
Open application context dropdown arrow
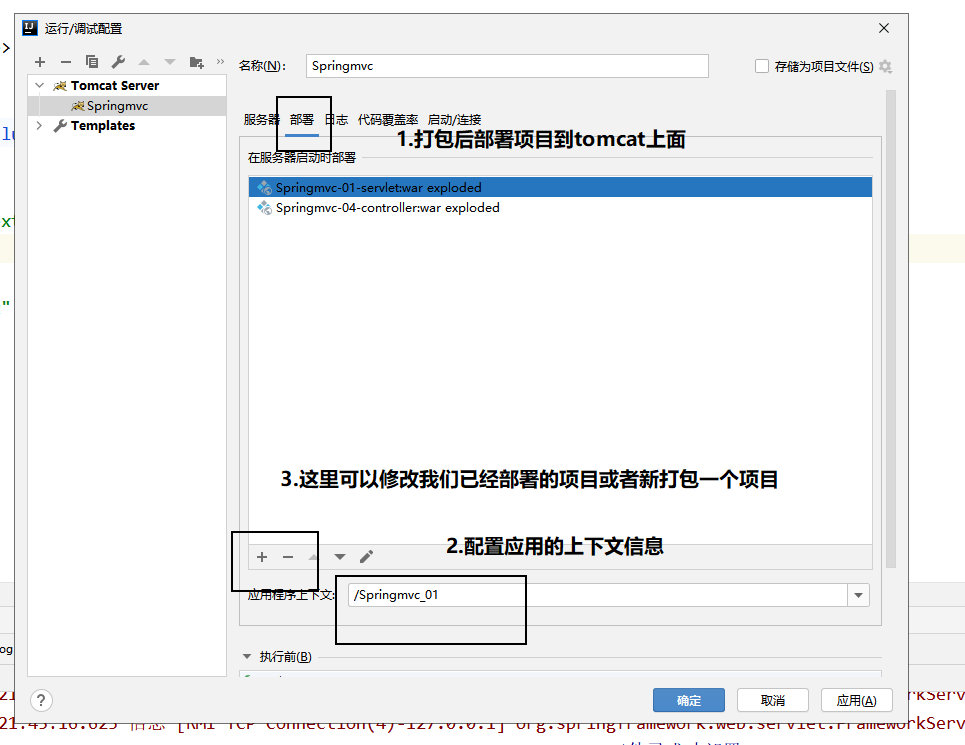pos(859,595)
